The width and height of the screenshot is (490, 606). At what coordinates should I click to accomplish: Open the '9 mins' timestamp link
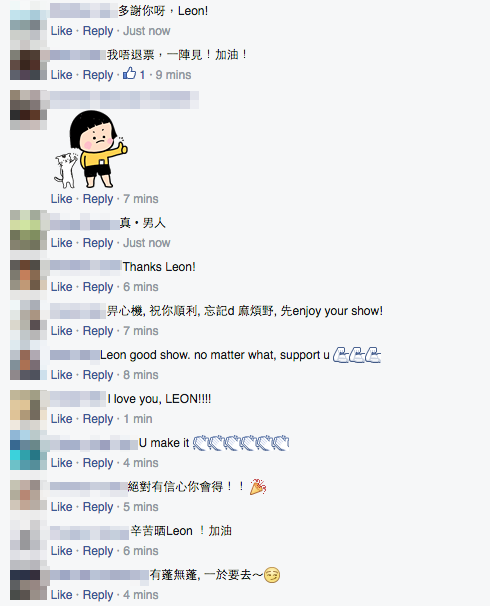coord(173,75)
